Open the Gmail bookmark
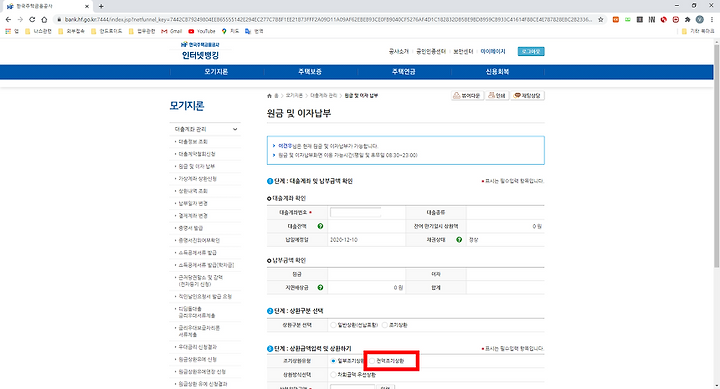Screen dimensions: 720x389 click(x=172, y=31)
